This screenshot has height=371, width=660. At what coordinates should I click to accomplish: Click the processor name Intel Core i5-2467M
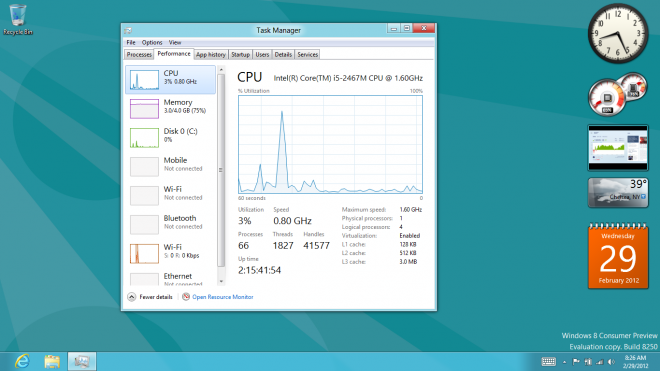tap(348, 78)
